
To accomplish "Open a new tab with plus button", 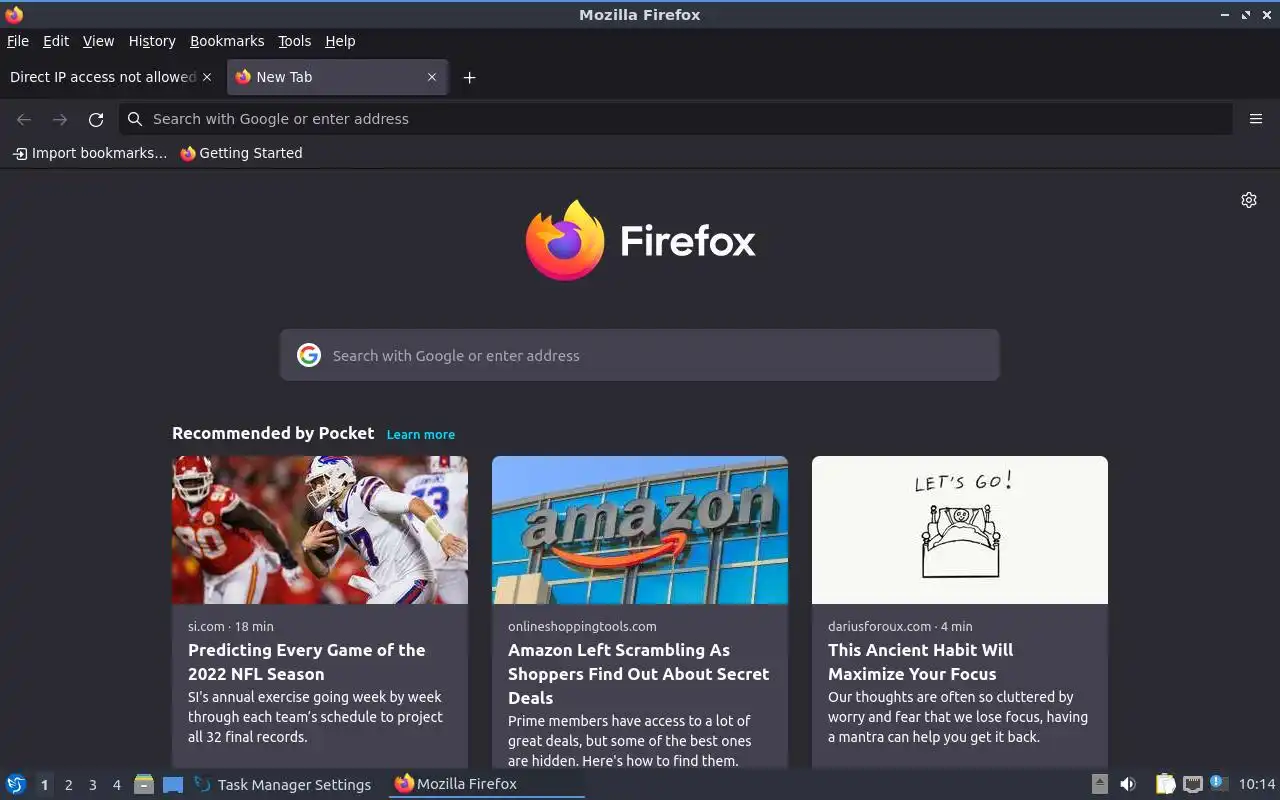I will pyautogui.click(x=469, y=77).
